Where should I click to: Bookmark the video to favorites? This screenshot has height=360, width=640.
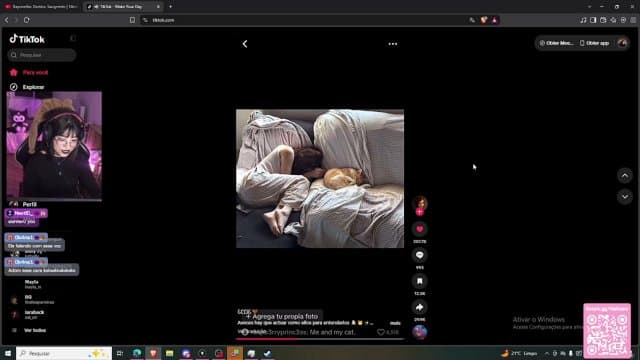[420, 281]
